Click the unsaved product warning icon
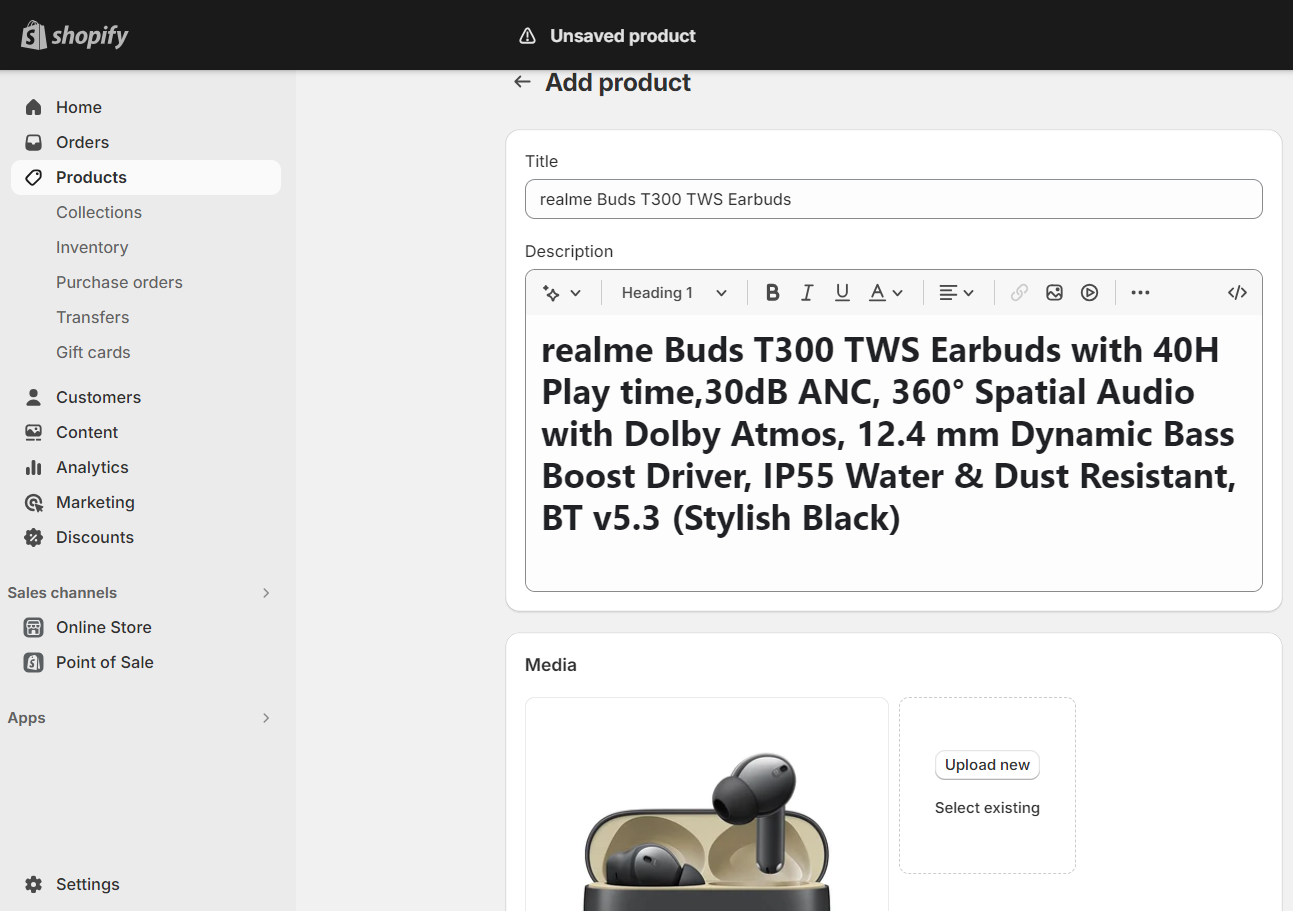The height and width of the screenshot is (911, 1293). pos(527,36)
